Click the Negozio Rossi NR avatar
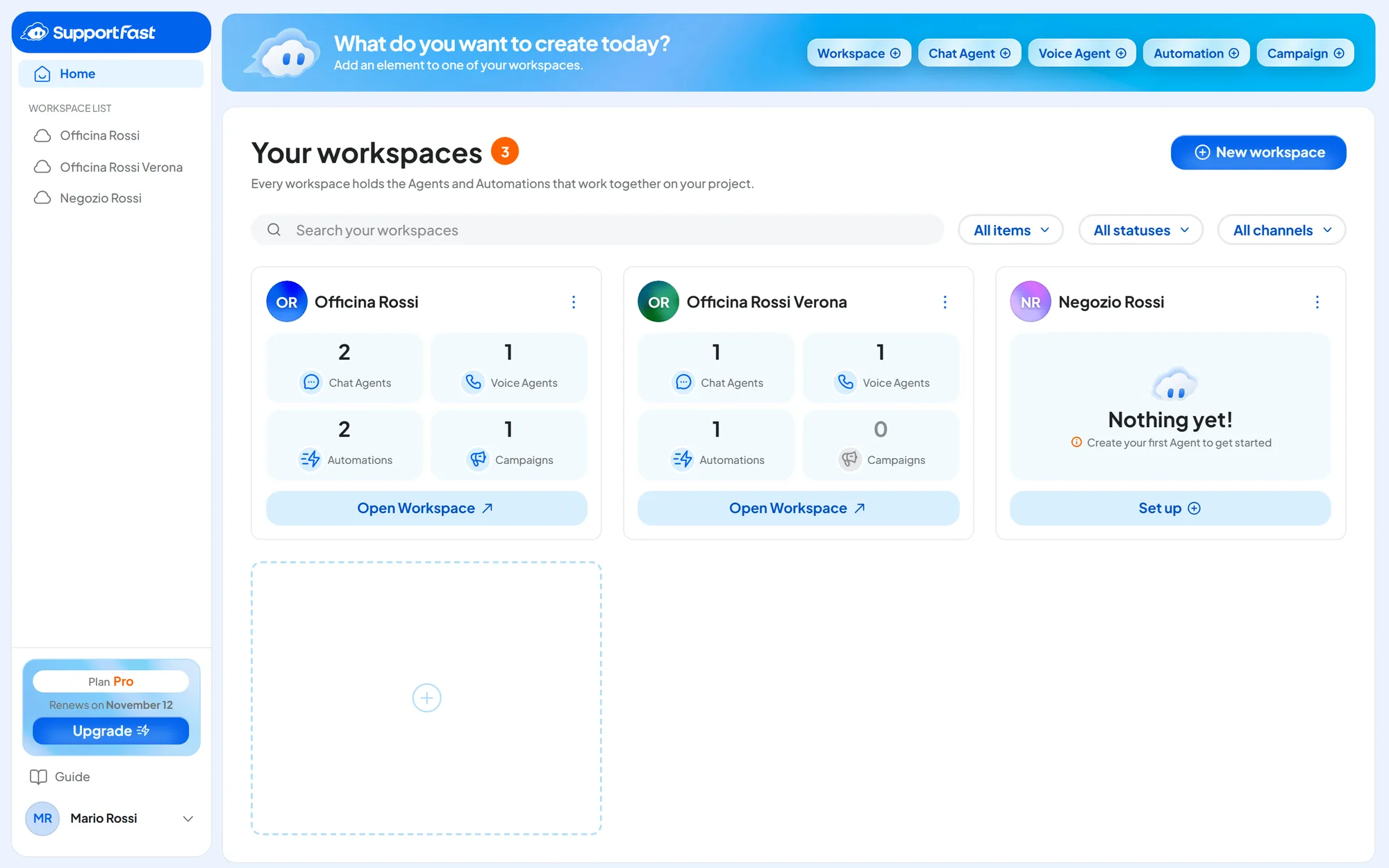Viewport: 1389px width, 868px height. coord(1031,301)
